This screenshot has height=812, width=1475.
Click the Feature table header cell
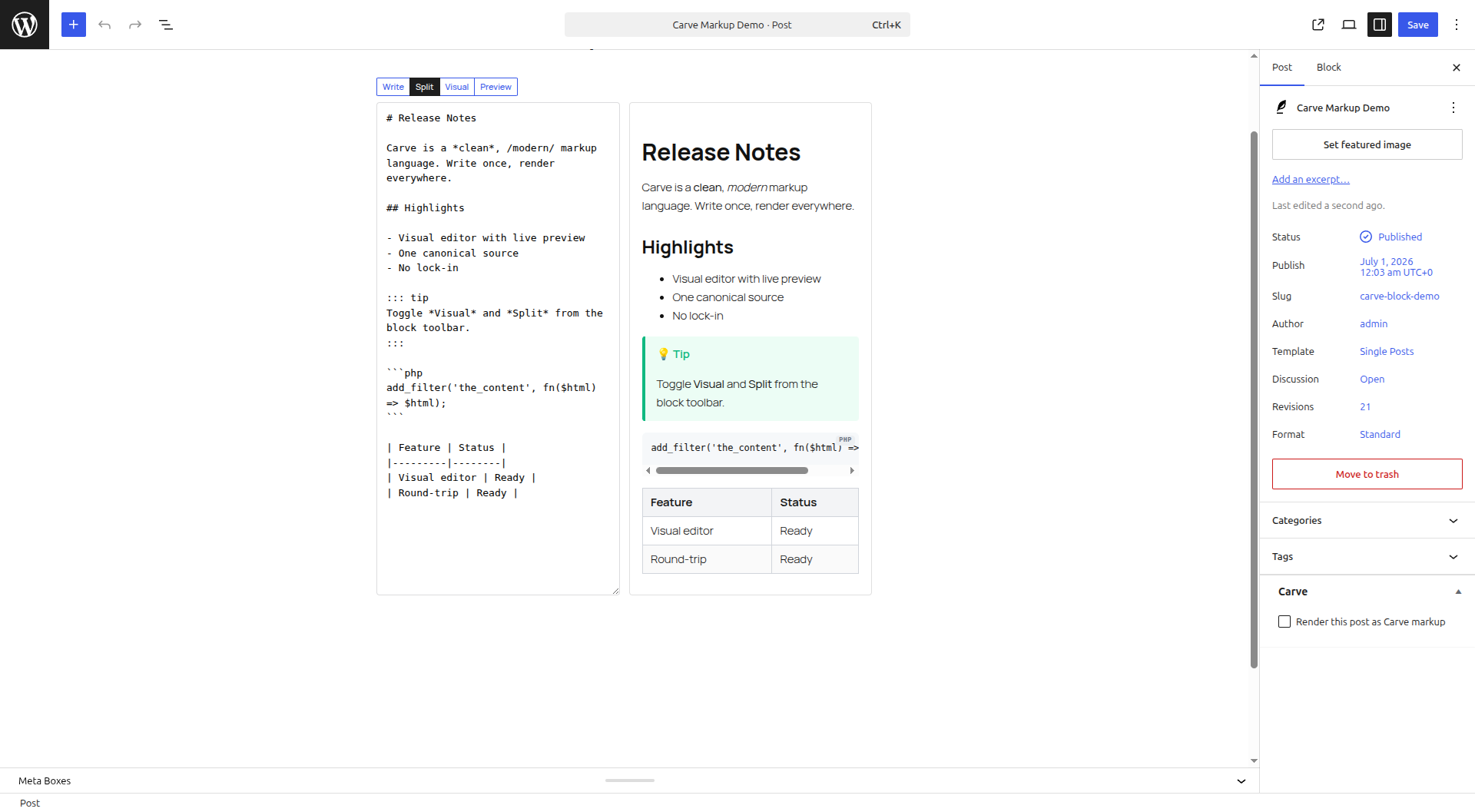(x=707, y=502)
